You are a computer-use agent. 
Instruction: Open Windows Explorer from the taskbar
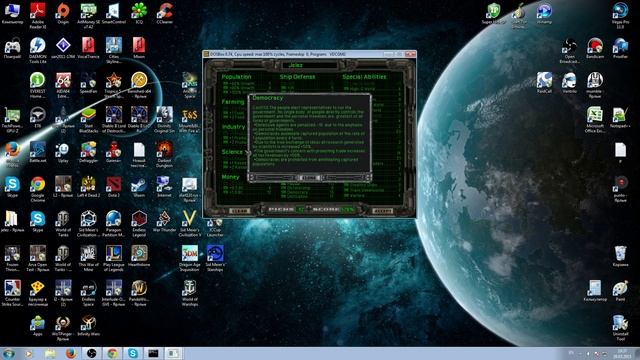click(50, 353)
